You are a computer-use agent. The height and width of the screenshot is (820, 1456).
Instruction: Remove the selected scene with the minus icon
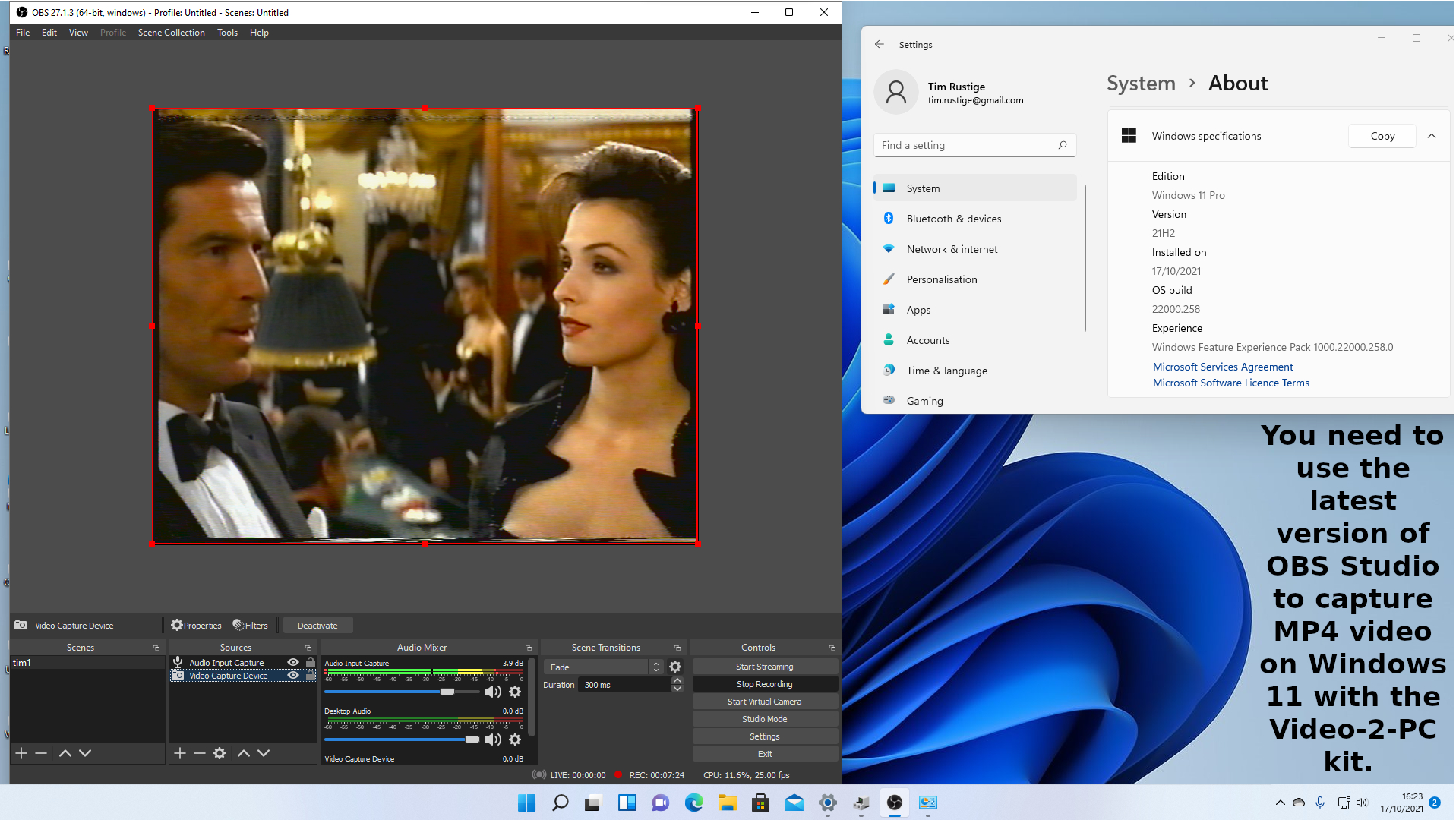pos(41,753)
